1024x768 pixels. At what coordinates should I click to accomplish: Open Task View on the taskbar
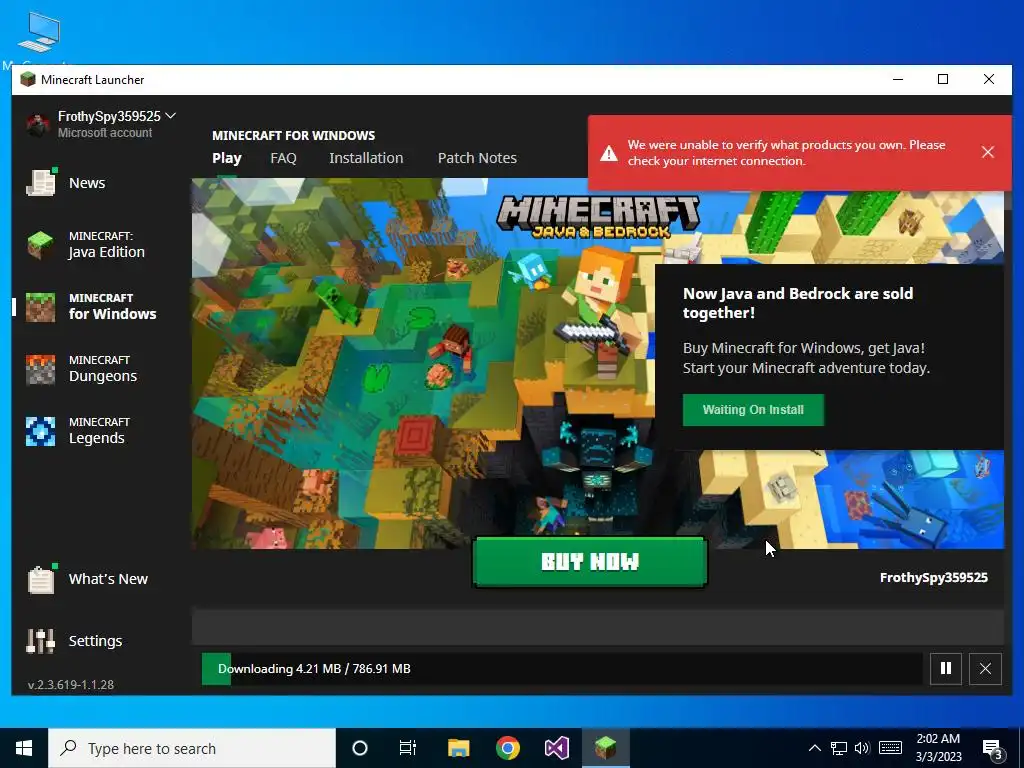coord(408,748)
